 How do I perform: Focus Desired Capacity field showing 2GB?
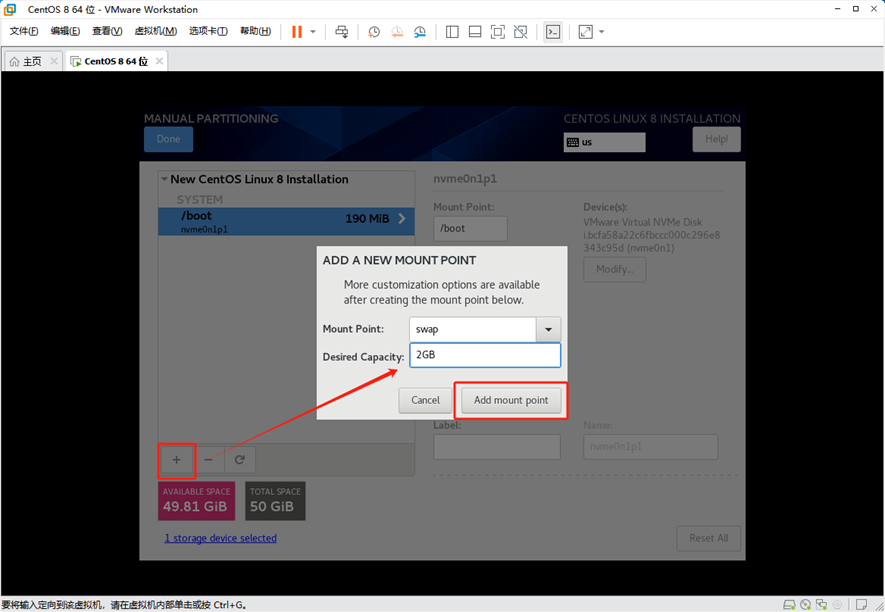coord(485,355)
